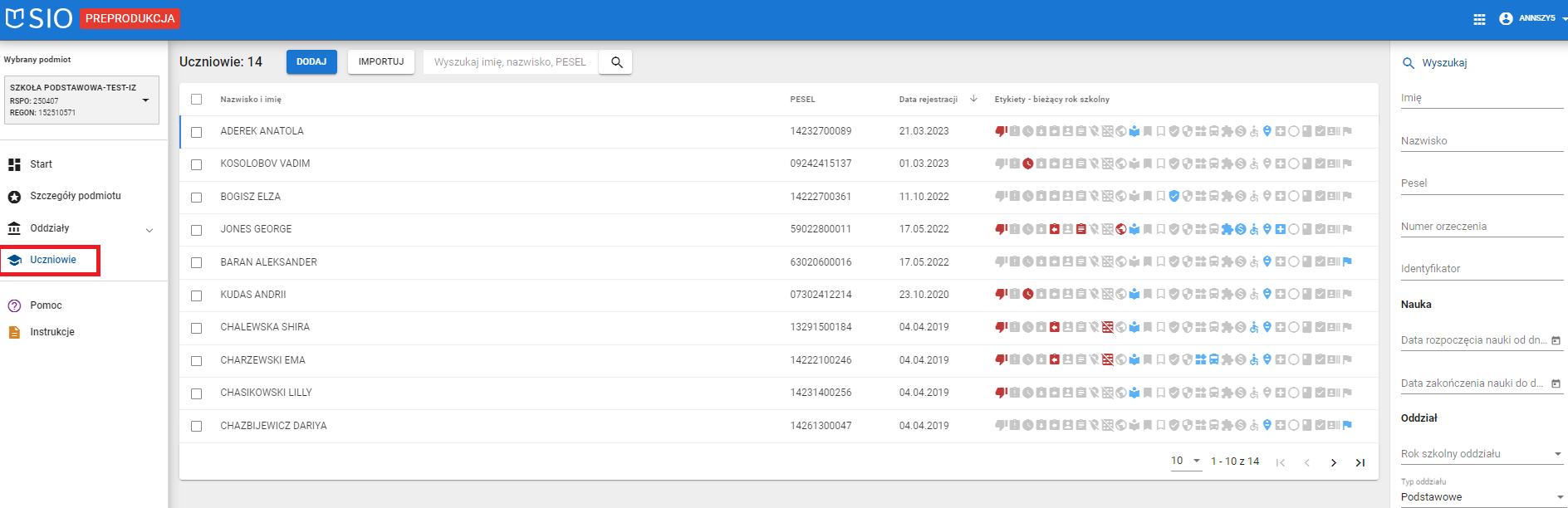
Task: Open the Typ oddziału dropdown set to Podstawowe
Action: (x=1482, y=497)
